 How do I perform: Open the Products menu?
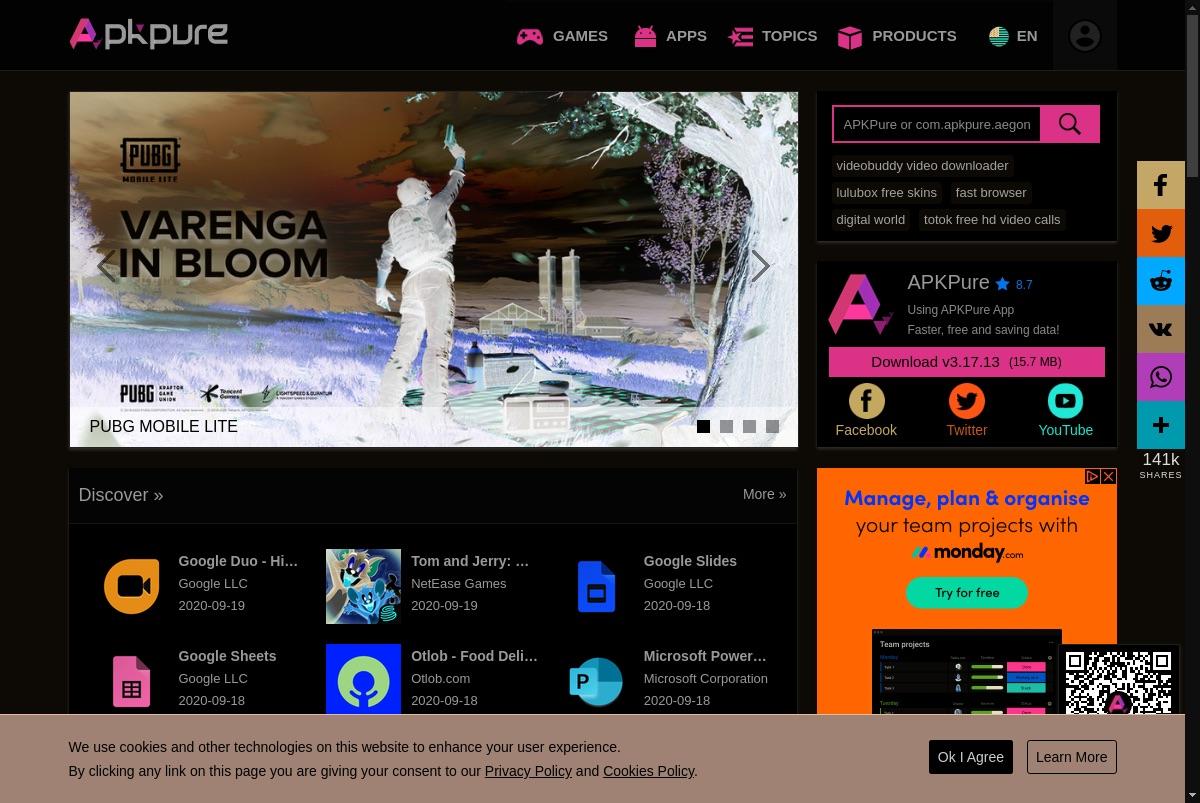click(897, 36)
